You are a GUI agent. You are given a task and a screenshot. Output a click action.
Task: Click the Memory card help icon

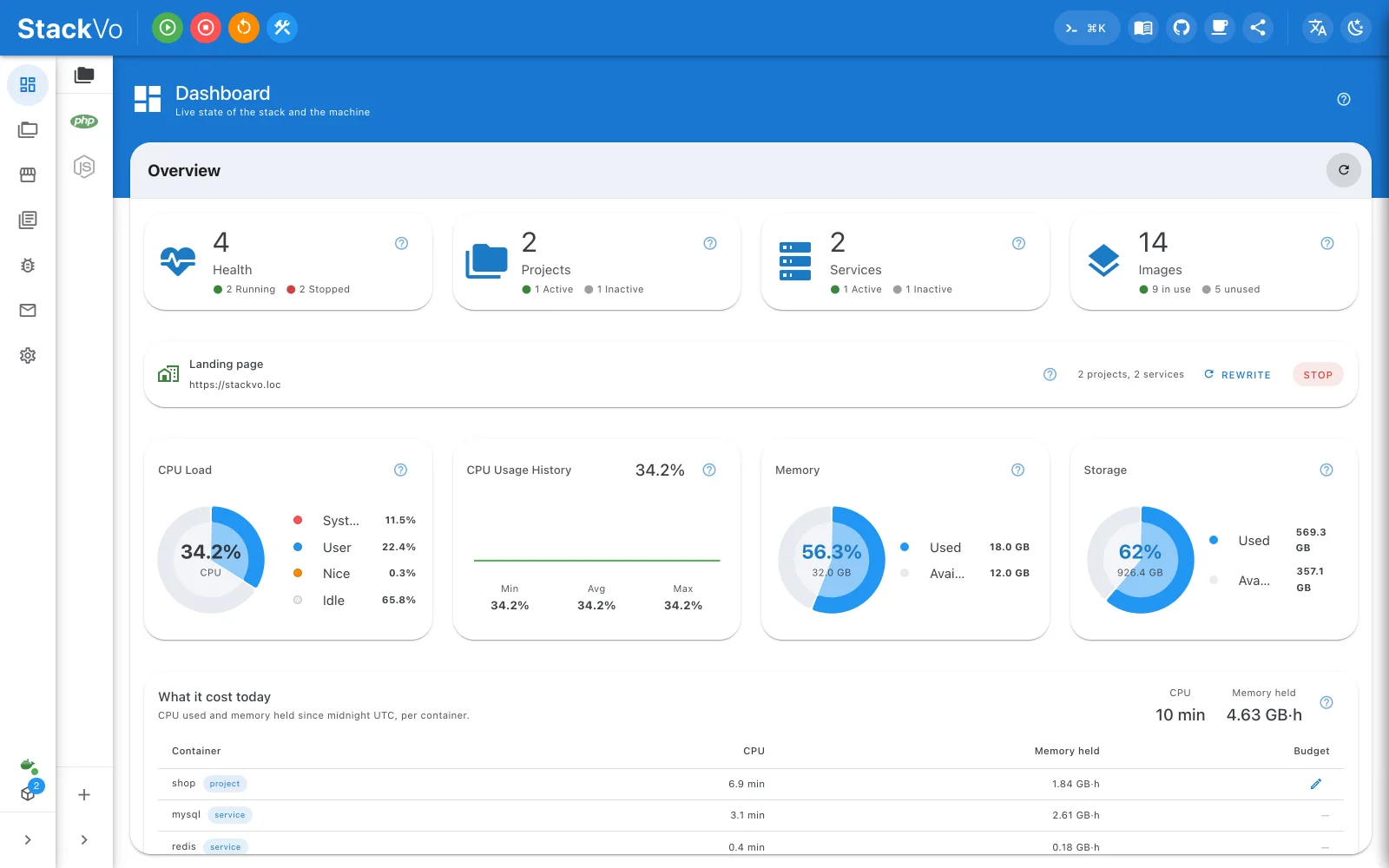coord(1018,470)
